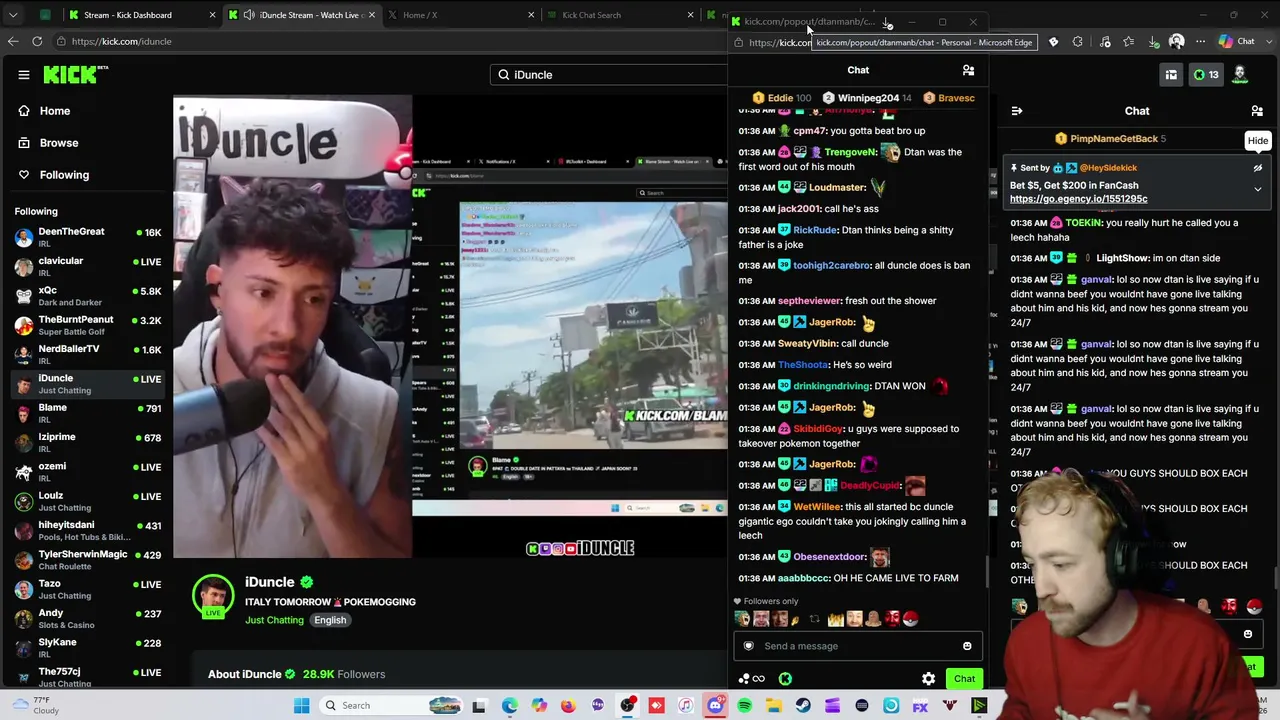Open chat settings gear in popout chat
This screenshot has width=1280, height=720.
(x=928, y=679)
